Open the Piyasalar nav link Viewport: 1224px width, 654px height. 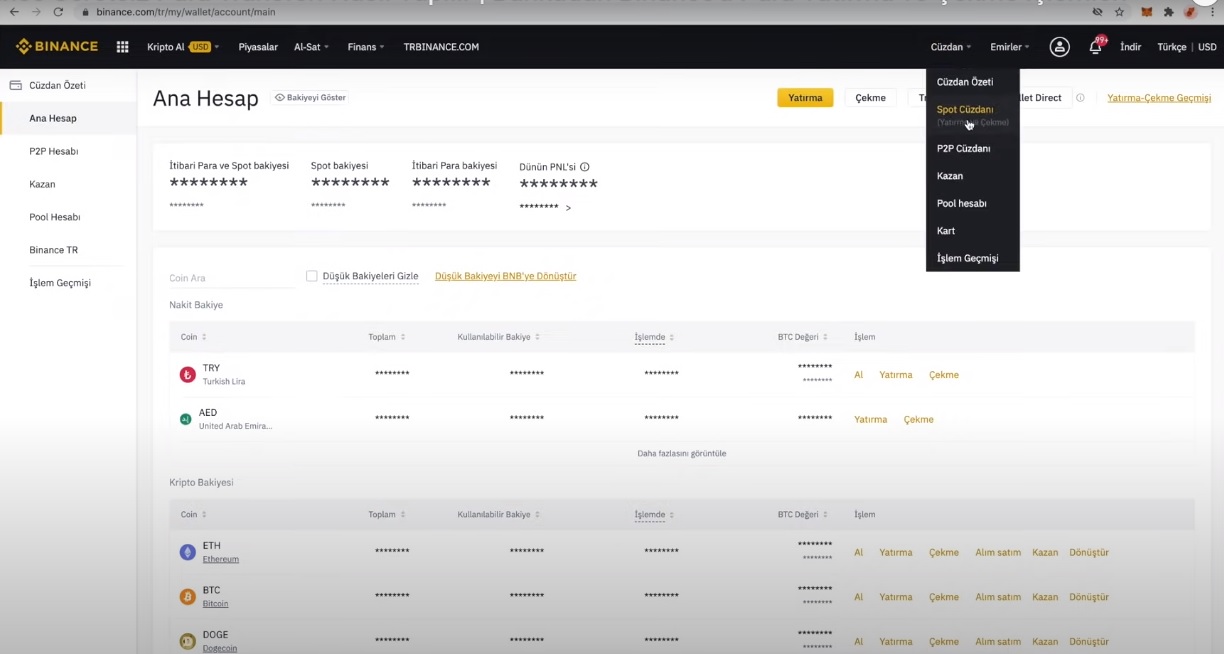coord(258,47)
